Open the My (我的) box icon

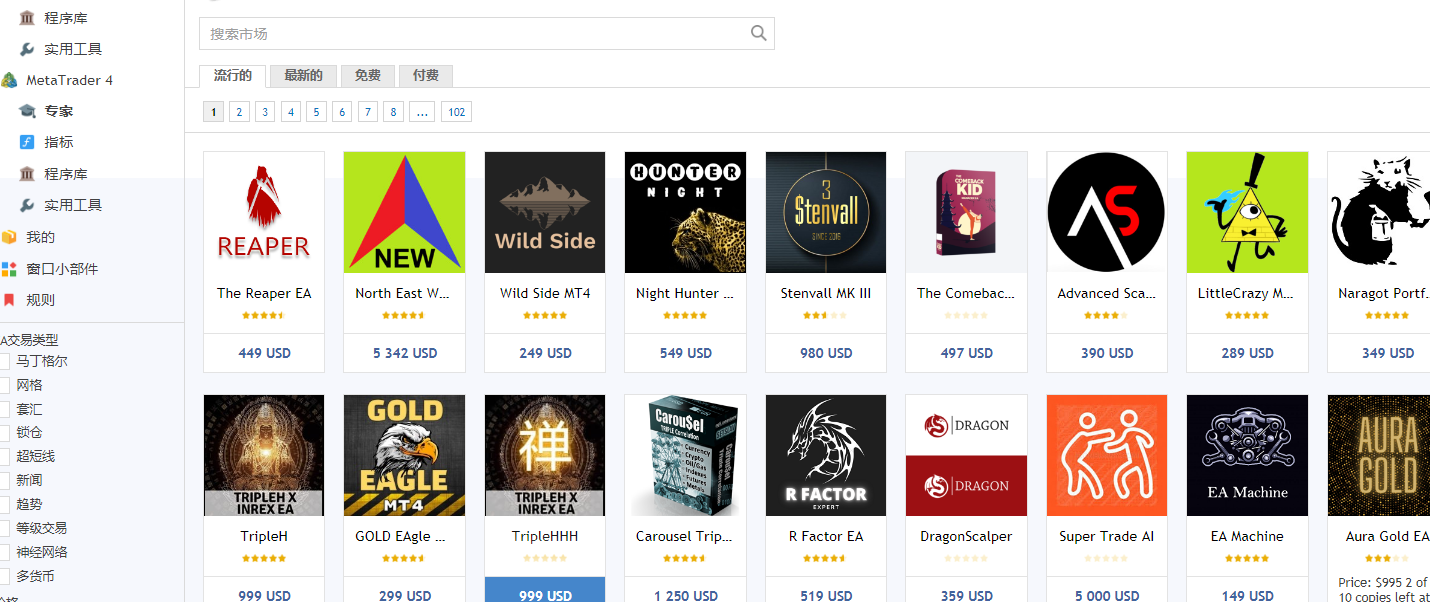pyautogui.click(x=9, y=237)
